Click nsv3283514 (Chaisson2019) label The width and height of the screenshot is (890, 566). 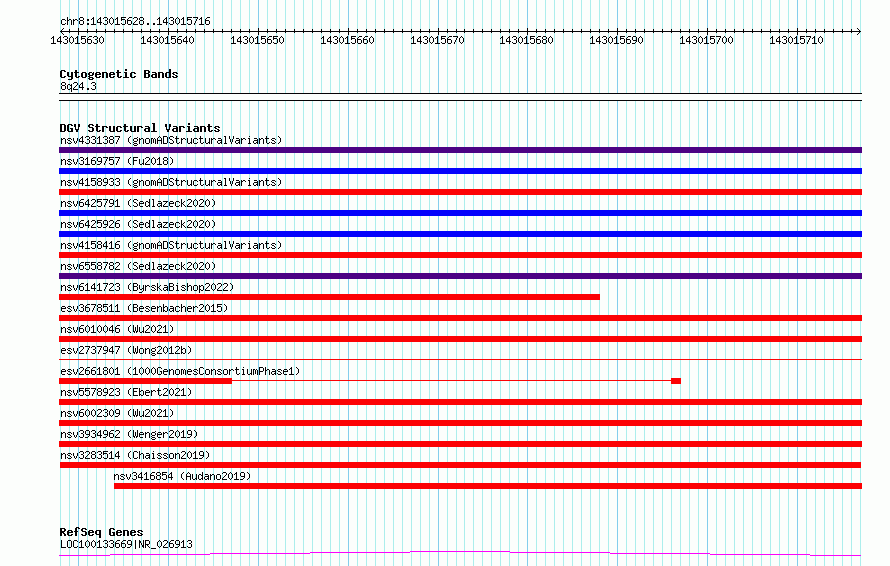[135, 455]
